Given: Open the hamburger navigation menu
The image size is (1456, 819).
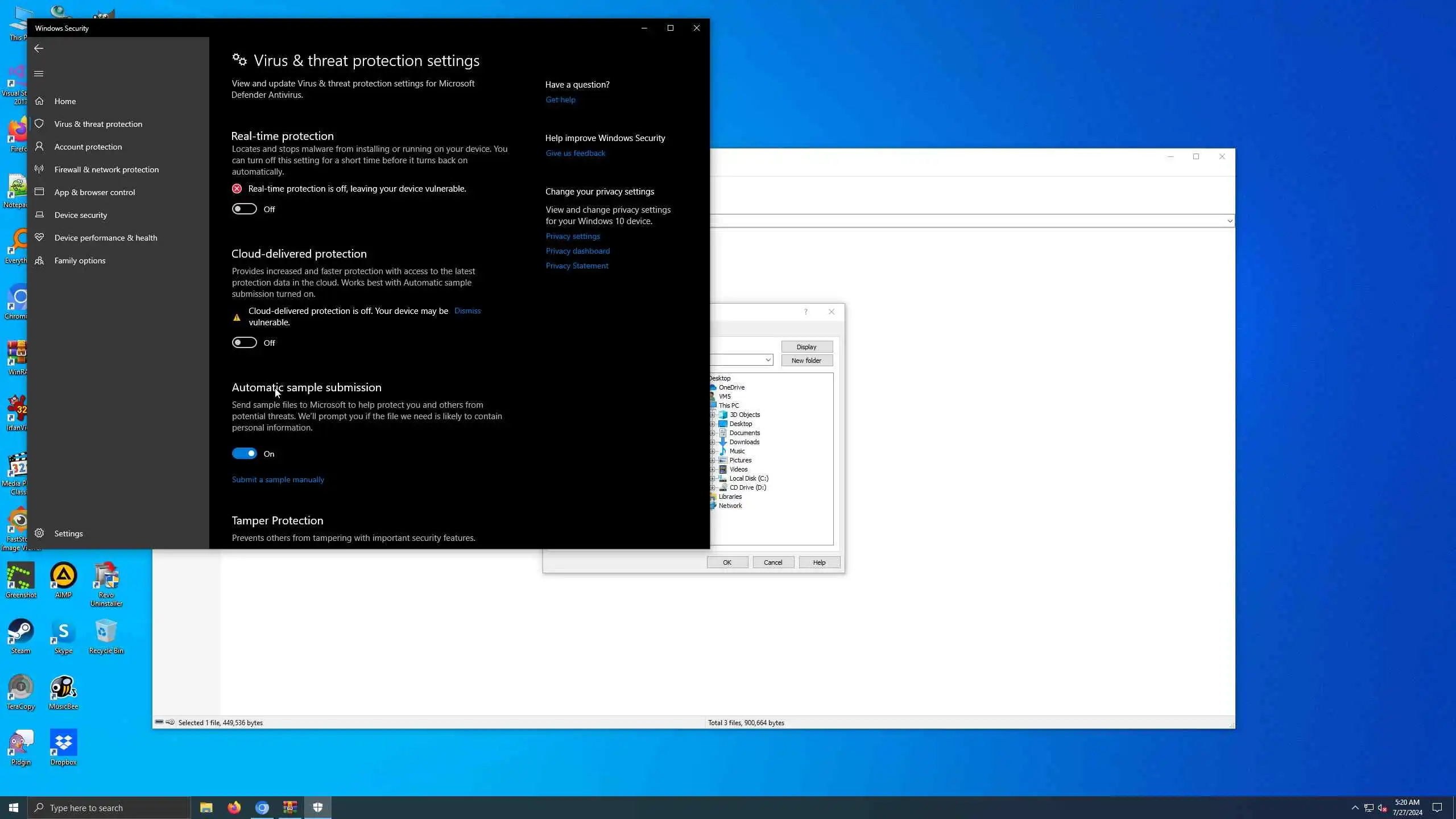Looking at the screenshot, I should (x=39, y=73).
